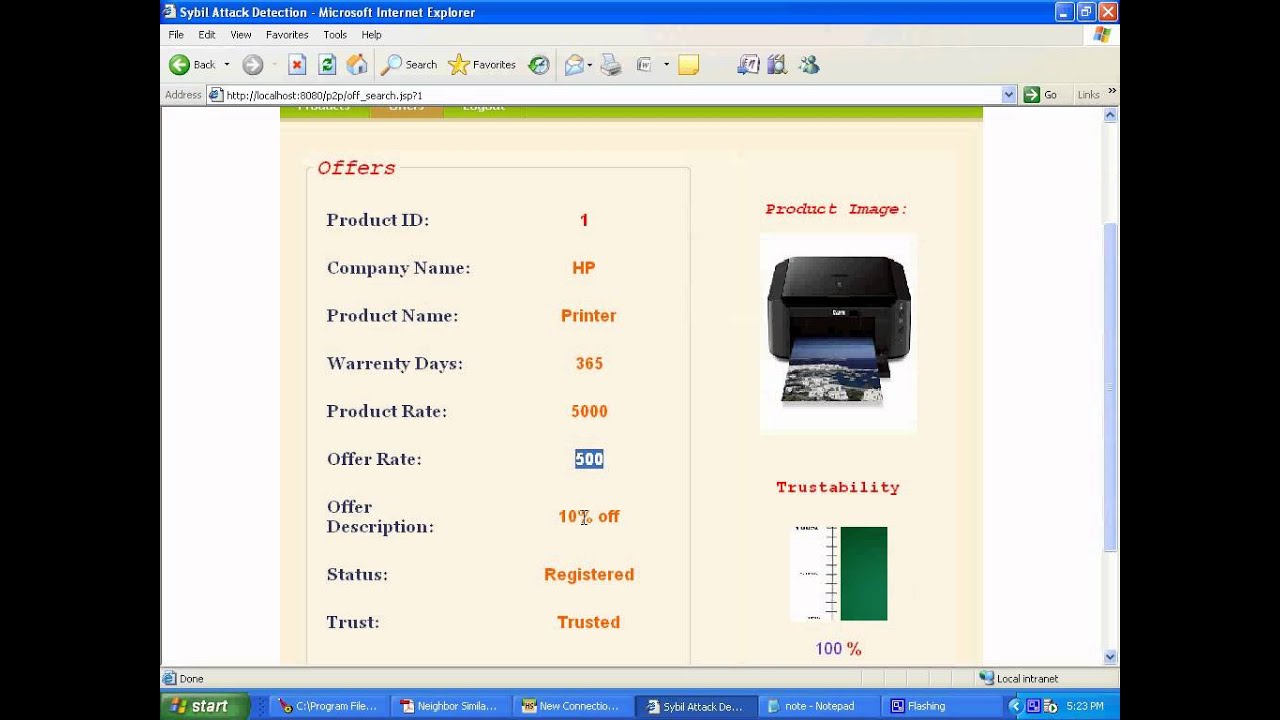Click the Forward arrow button
1280x720 pixels.
tap(252, 65)
